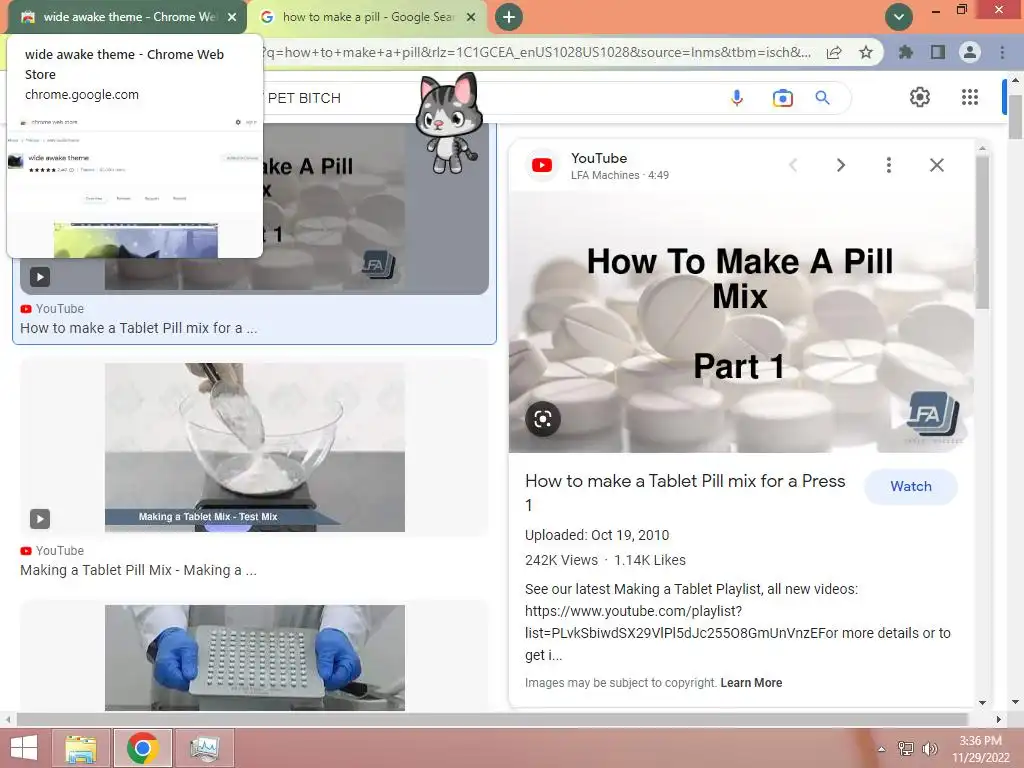
Task: Close the wide awake theme tab
Action: [232, 17]
